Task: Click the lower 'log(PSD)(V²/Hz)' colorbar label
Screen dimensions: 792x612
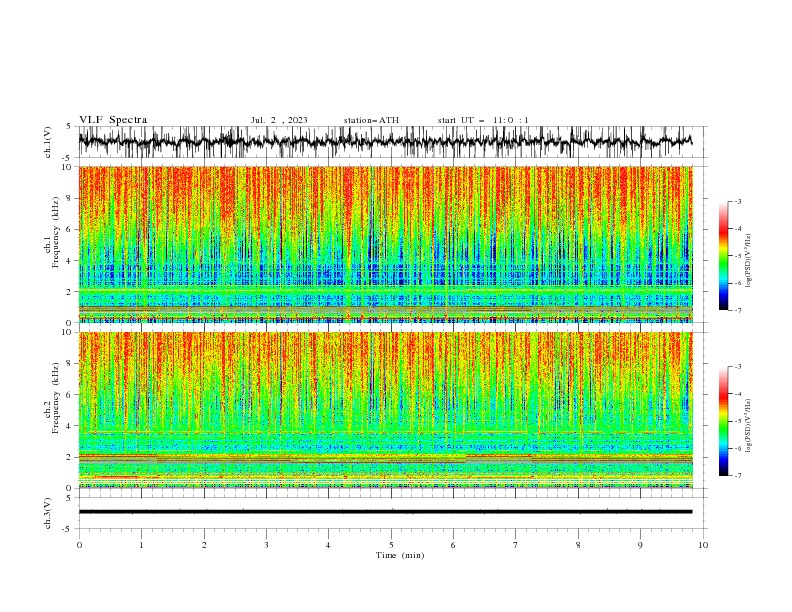Action: point(748,426)
